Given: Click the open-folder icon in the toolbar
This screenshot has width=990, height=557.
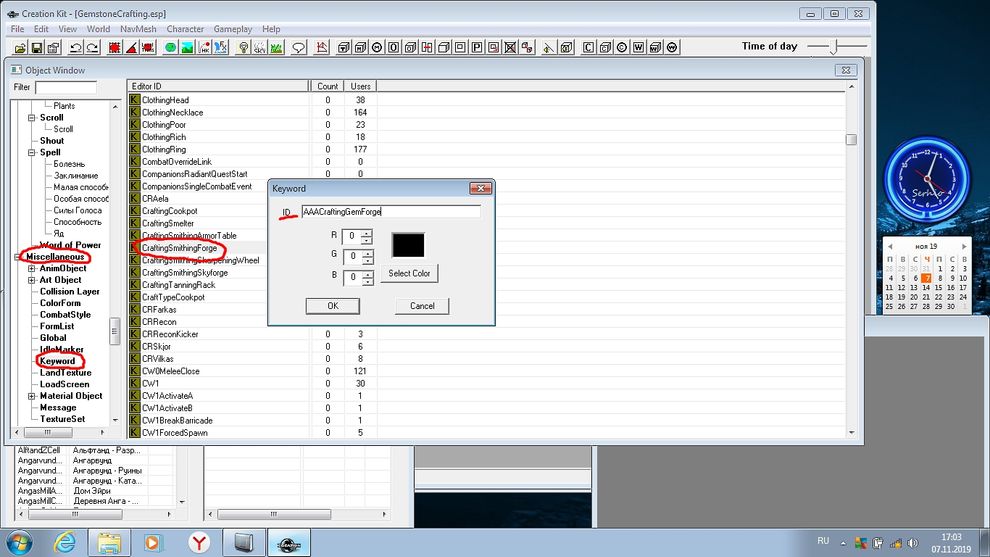Looking at the screenshot, I should point(20,47).
